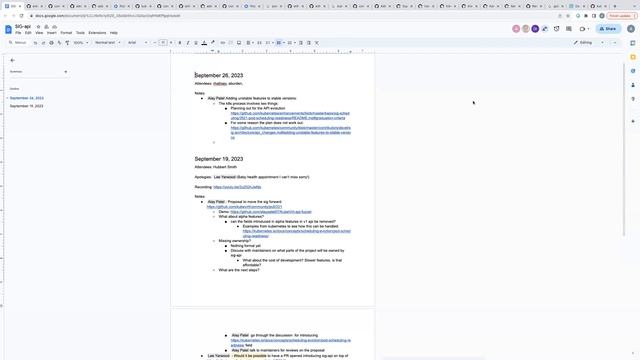Add a comment via toolbar icon
This screenshot has width=640, height=360.
coord(231,42)
